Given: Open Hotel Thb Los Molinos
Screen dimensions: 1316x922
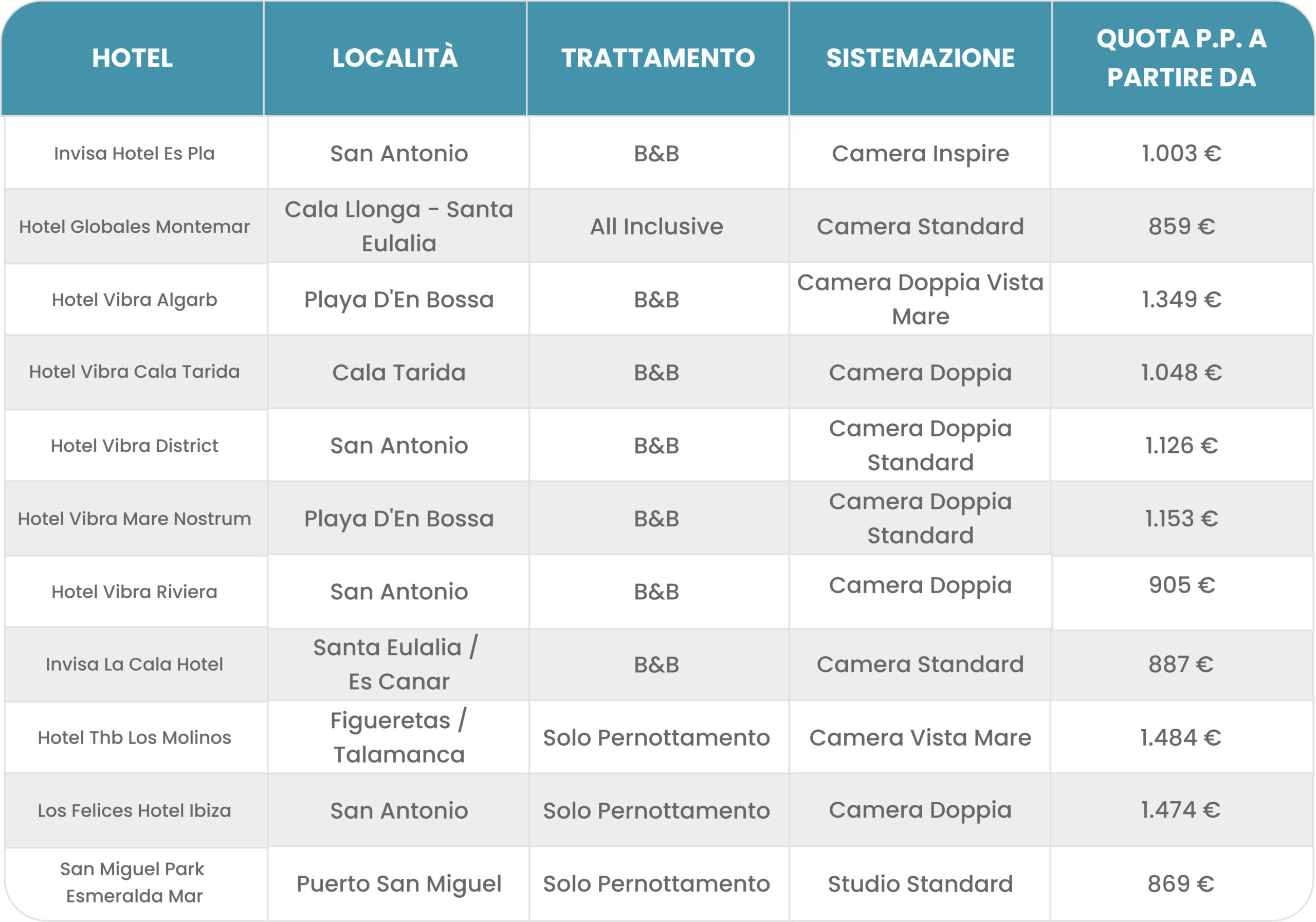Looking at the screenshot, I should [135, 737].
